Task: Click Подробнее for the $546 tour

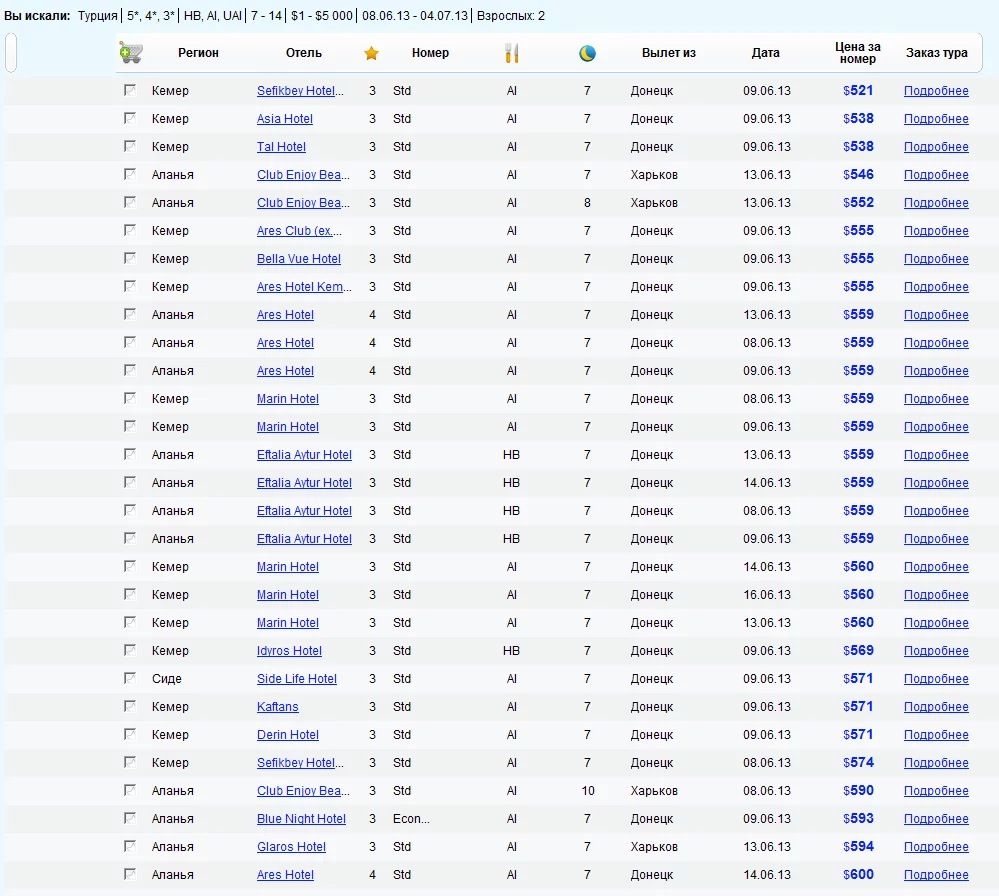Action: click(x=936, y=175)
